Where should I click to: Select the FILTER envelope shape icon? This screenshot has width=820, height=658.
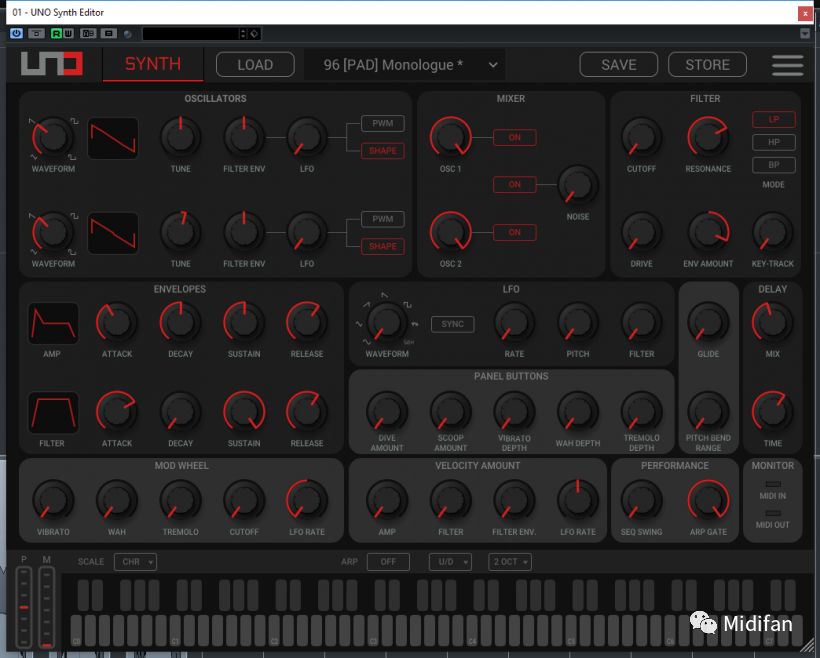(x=53, y=413)
